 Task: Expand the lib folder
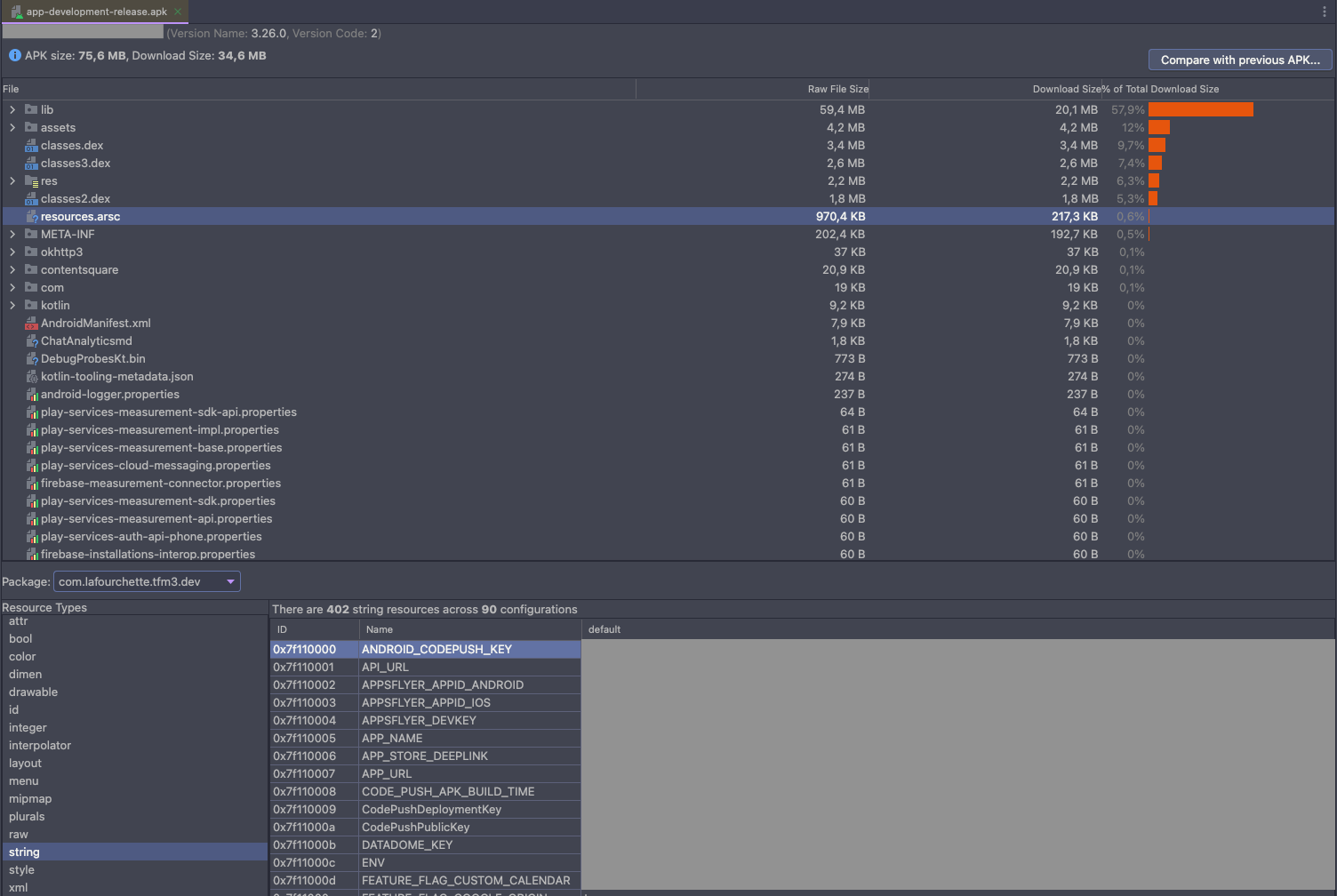[12, 109]
